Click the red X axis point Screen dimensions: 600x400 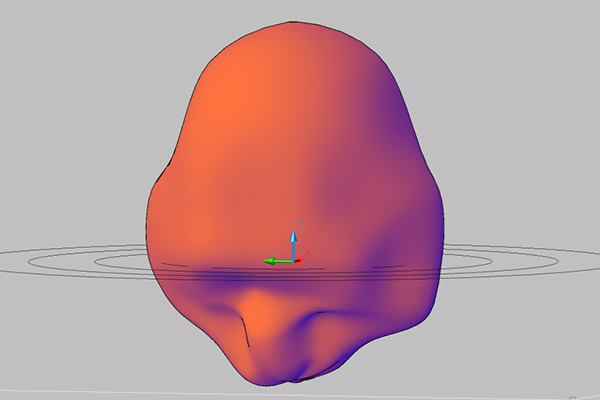pyautogui.click(x=297, y=261)
